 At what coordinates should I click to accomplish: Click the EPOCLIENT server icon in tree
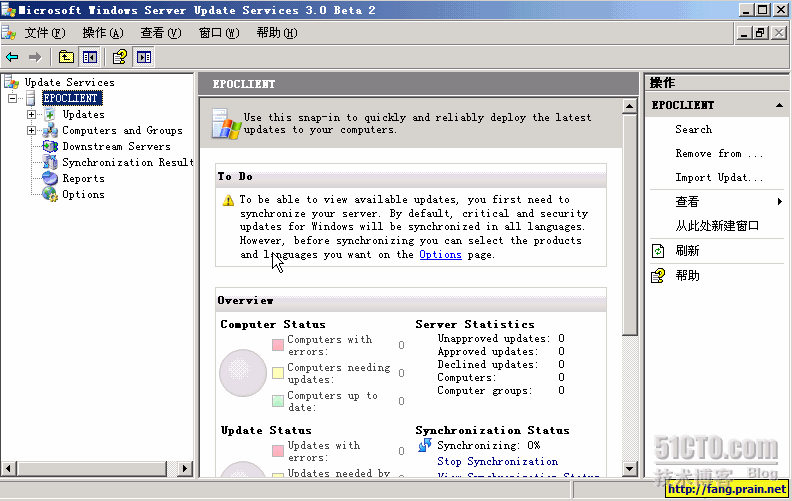[31, 98]
